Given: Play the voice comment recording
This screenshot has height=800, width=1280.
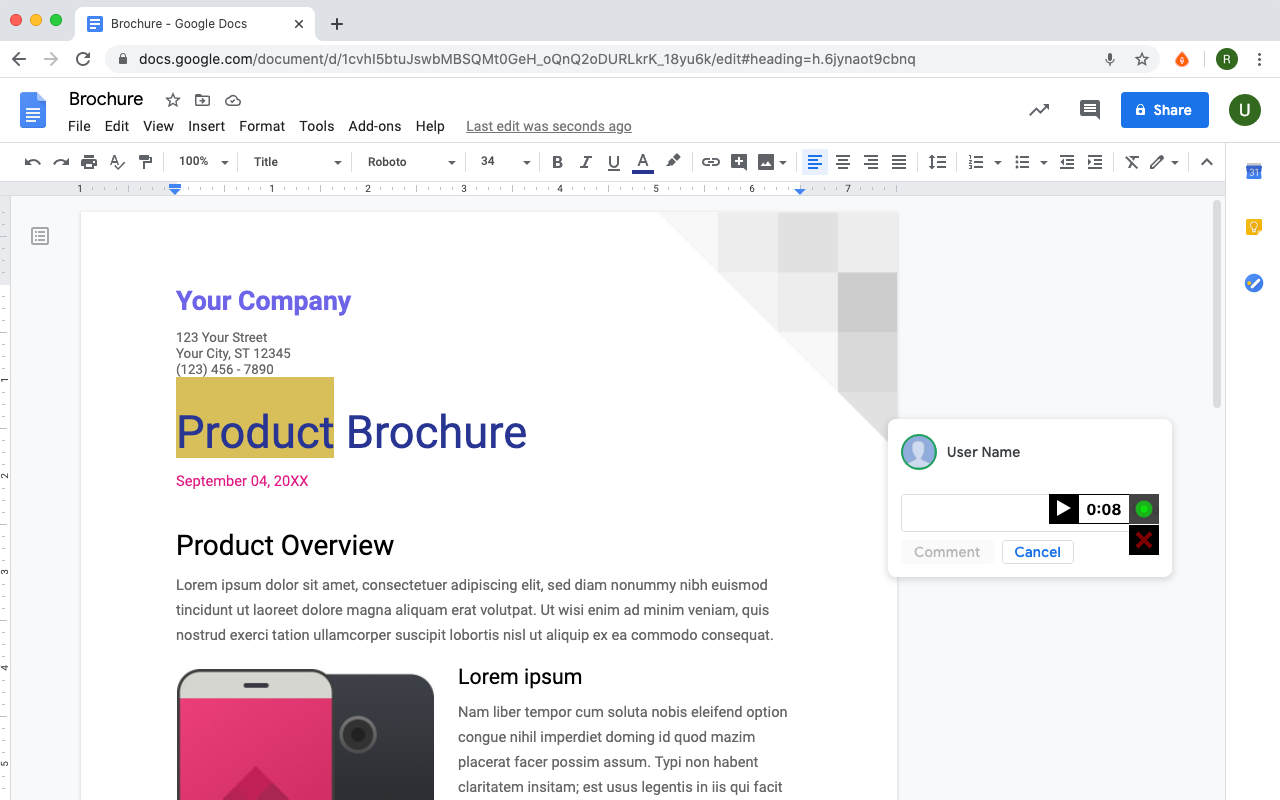Looking at the screenshot, I should (1063, 509).
